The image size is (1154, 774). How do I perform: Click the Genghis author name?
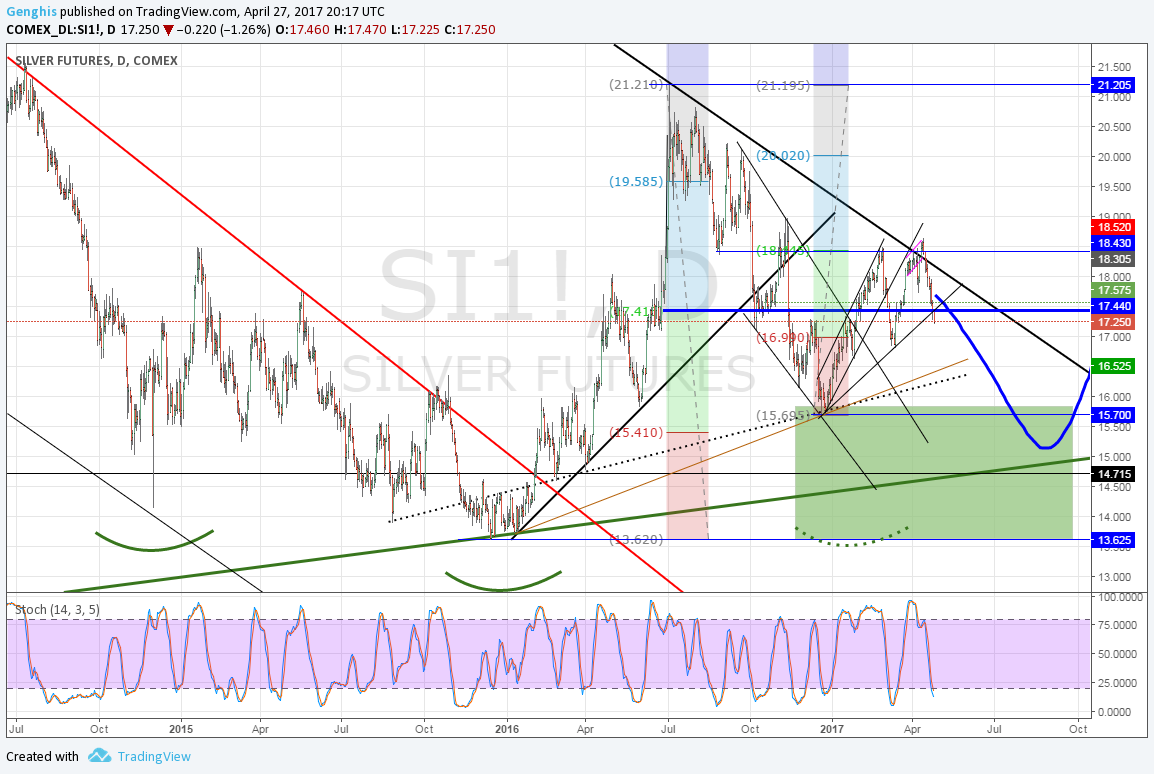[31, 12]
